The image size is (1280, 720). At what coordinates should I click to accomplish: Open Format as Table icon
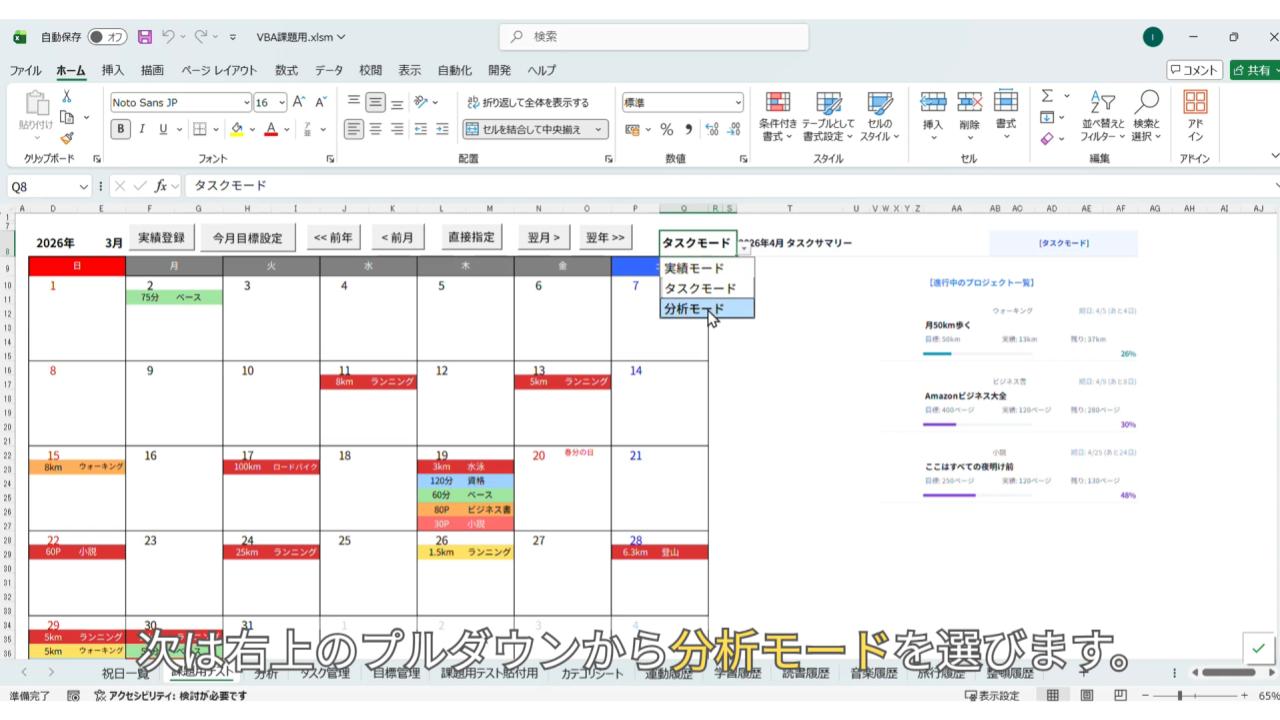click(x=828, y=103)
